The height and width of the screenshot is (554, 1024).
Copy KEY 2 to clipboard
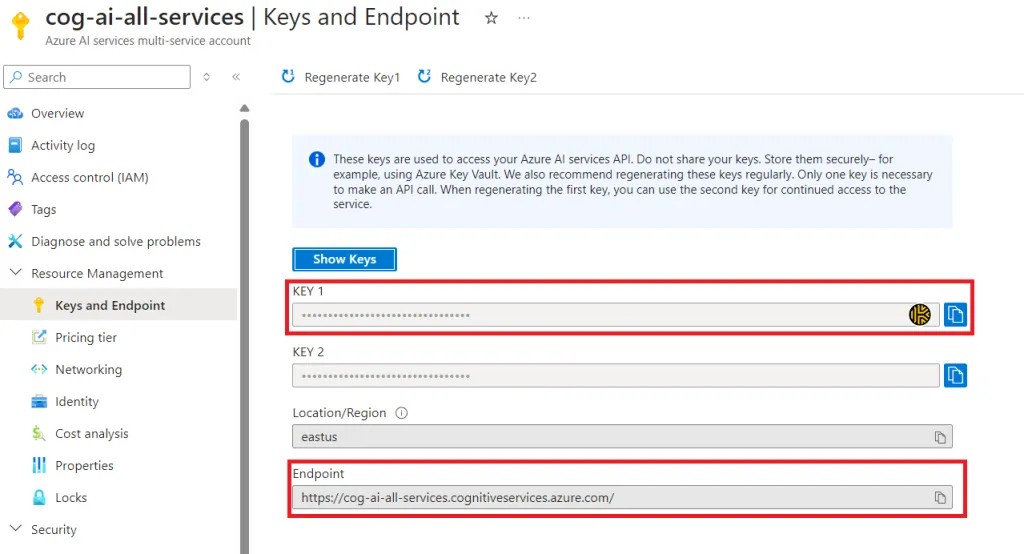pos(955,376)
